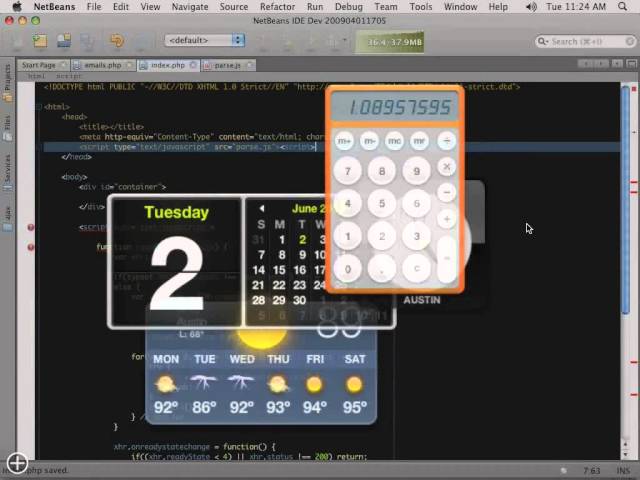Open the Refactor menu

[277, 7]
